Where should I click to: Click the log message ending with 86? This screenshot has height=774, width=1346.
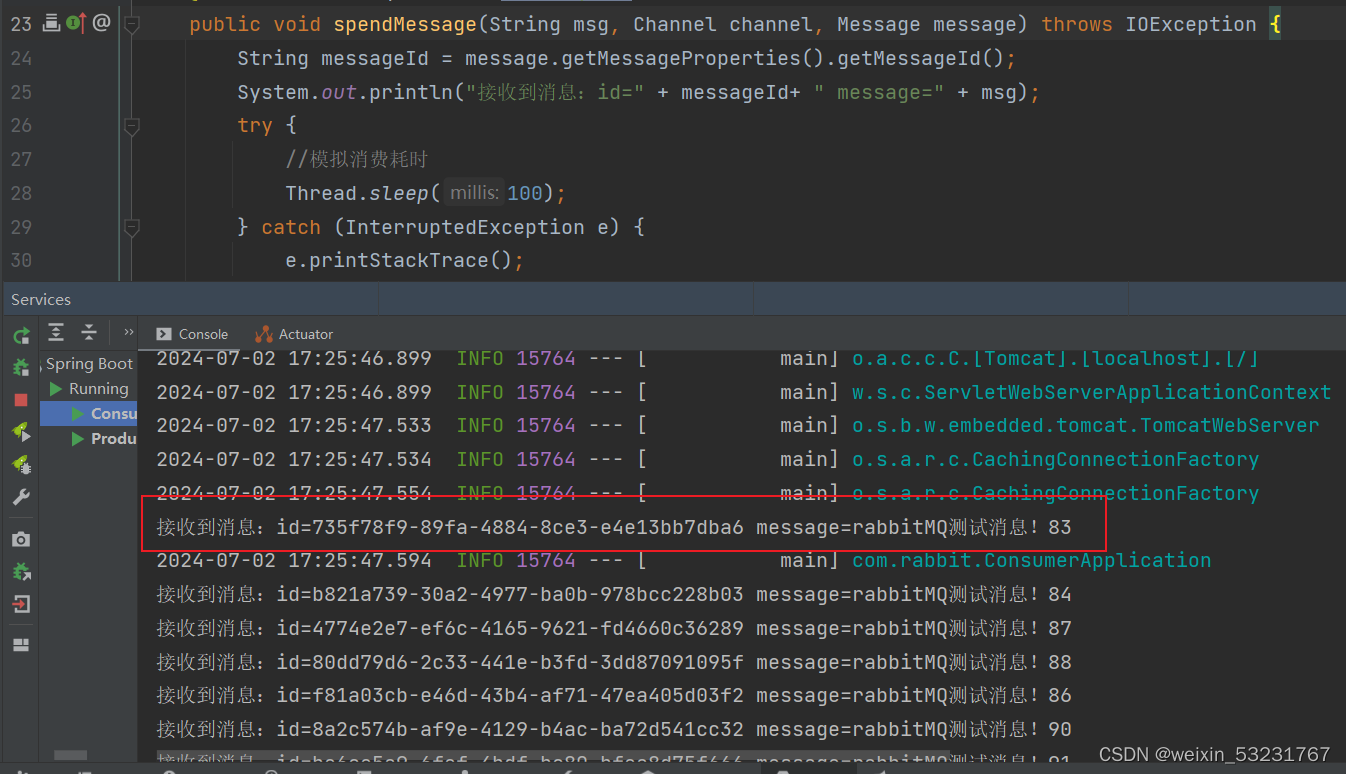coord(614,695)
